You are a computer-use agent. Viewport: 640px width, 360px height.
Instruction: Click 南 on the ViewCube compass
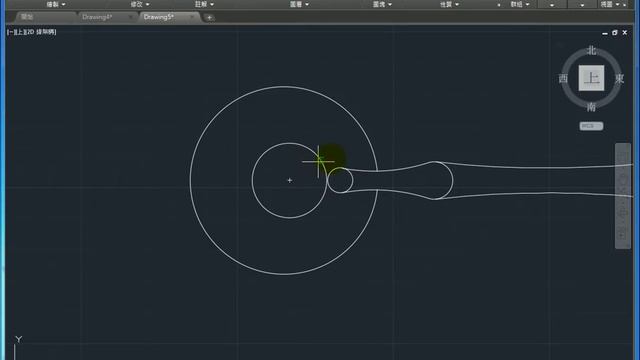(x=591, y=107)
